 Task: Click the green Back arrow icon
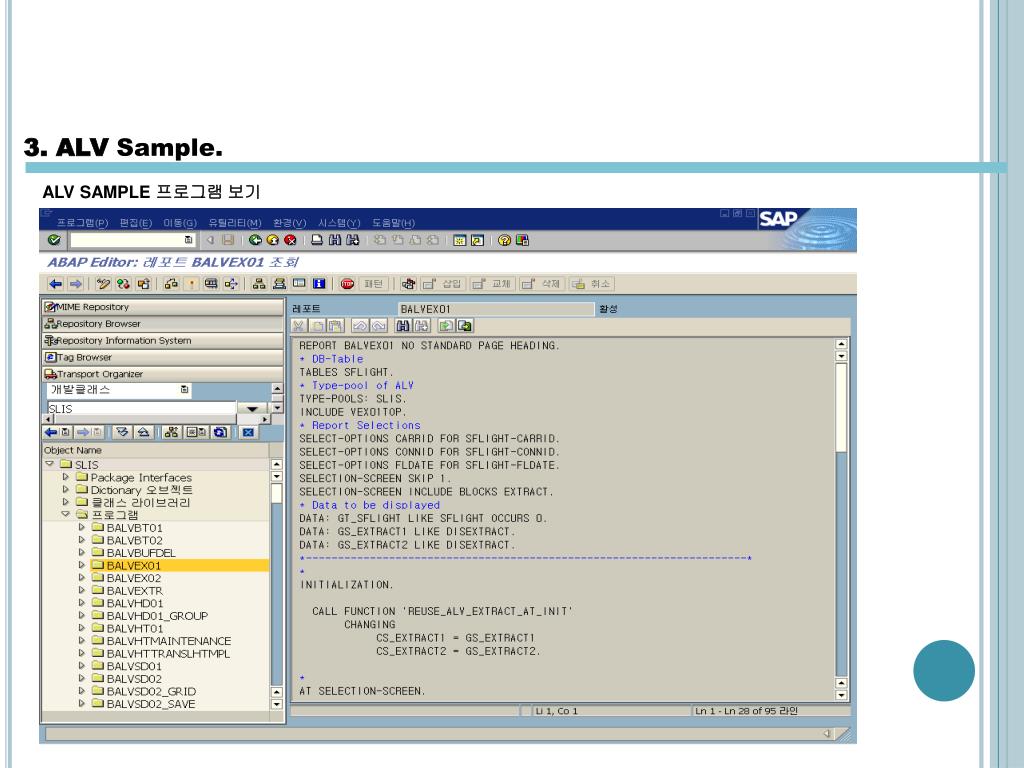coord(255,240)
